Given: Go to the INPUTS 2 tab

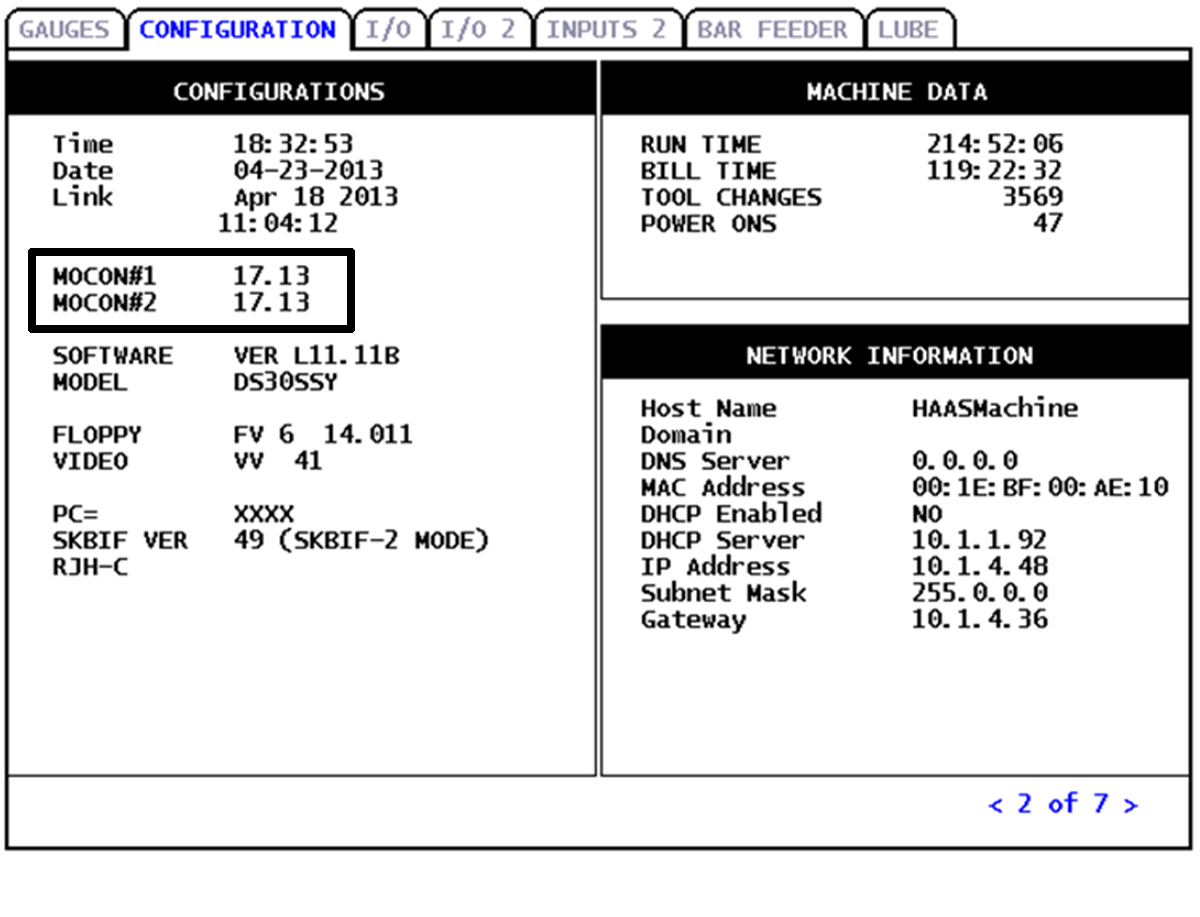Looking at the screenshot, I should coord(606,29).
